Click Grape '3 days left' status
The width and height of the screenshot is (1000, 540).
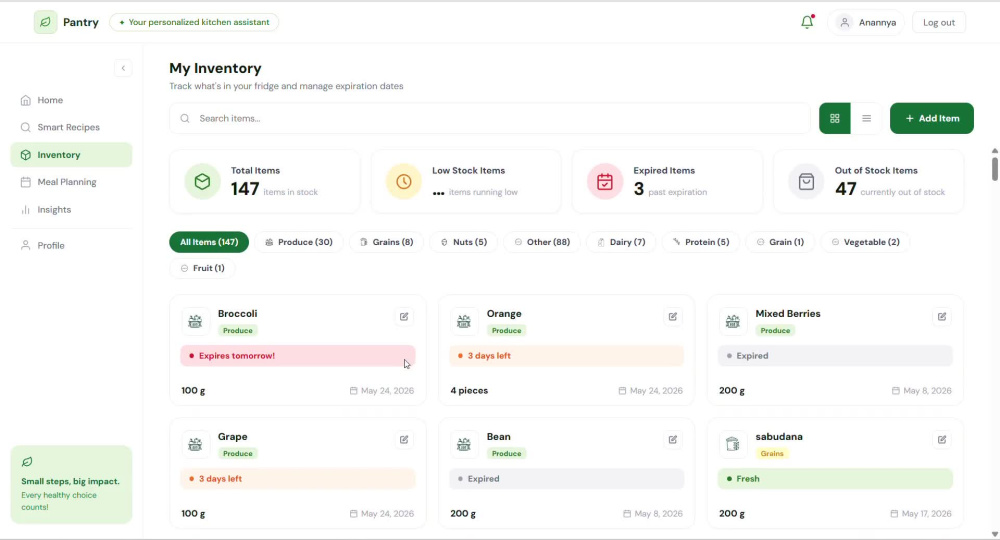click(298, 479)
